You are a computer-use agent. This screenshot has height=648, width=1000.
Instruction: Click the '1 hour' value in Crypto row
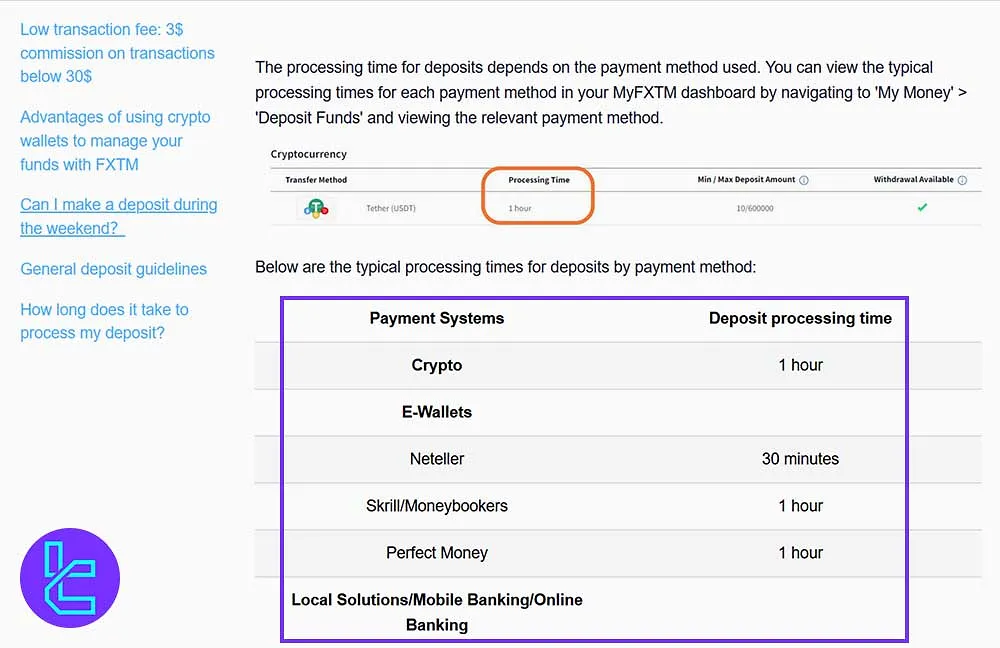[x=800, y=365]
